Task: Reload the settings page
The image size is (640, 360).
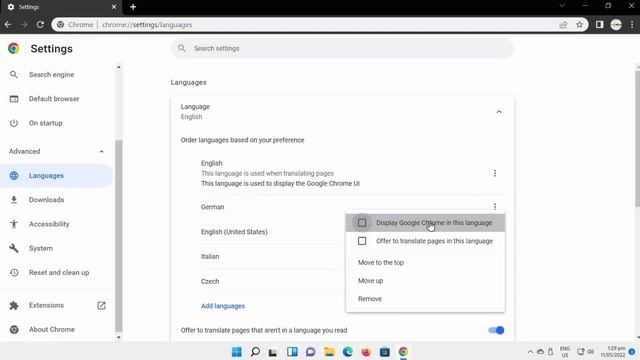Action: tap(40, 24)
